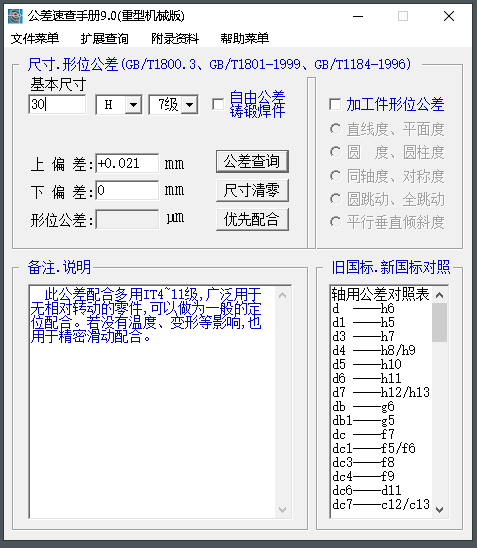Click the up arrow of 备注说明 scrollbar
The image size is (477, 548).
tap(283, 296)
